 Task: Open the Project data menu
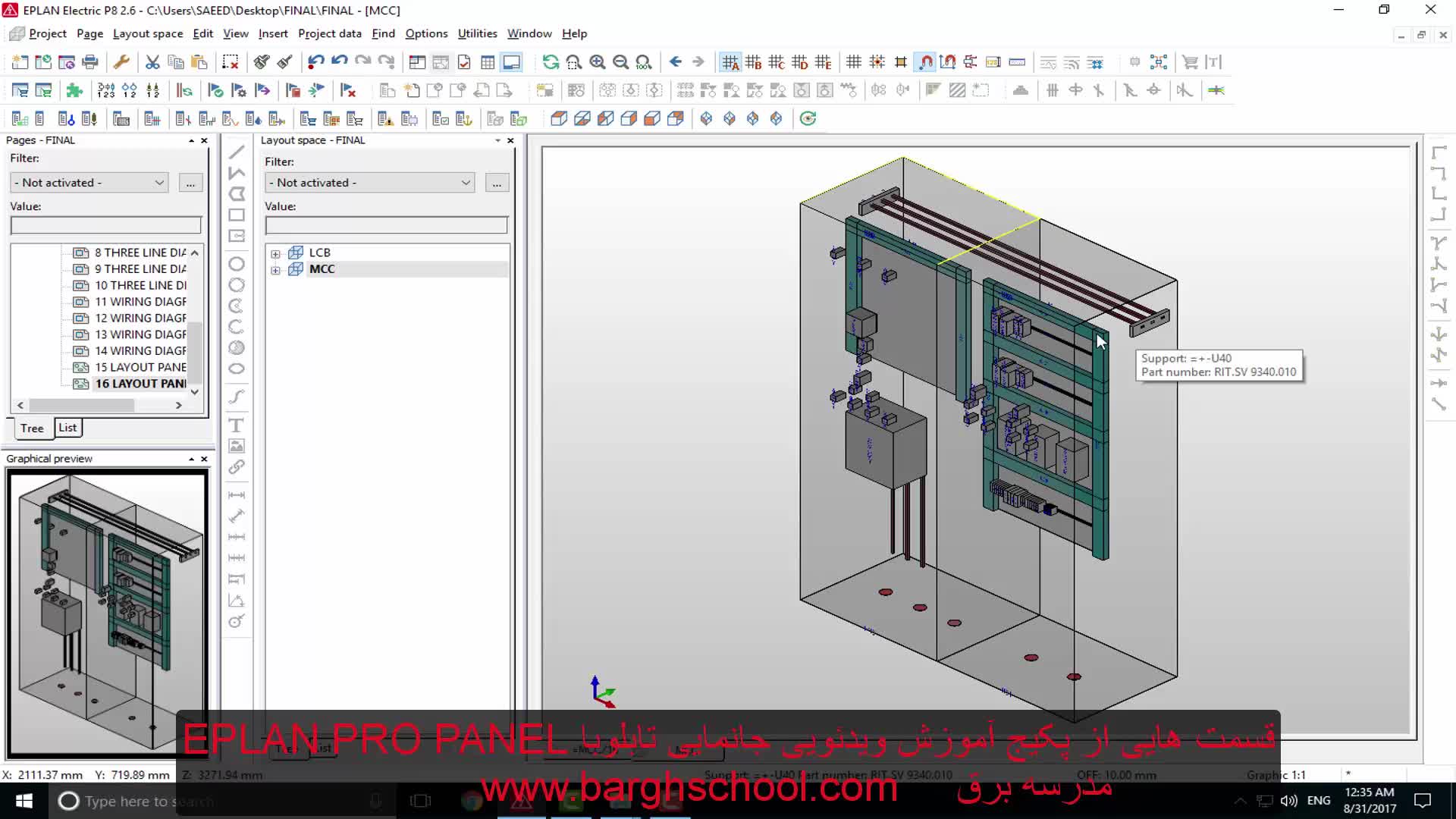point(329,33)
